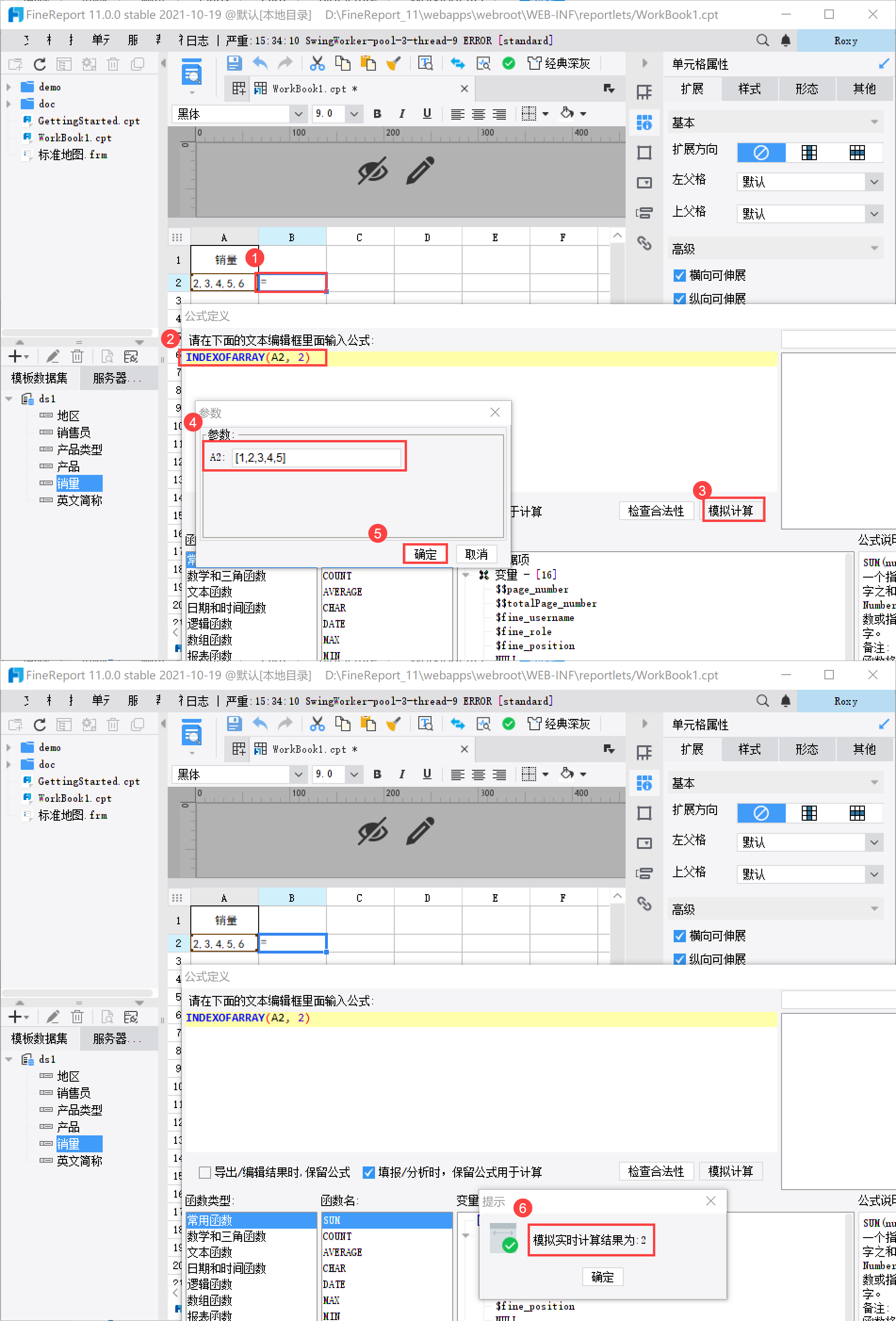Viewport: 896px width, 1321px height.
Task: Switch to the 样式 tab in the upper window
Action: point(749,89)
